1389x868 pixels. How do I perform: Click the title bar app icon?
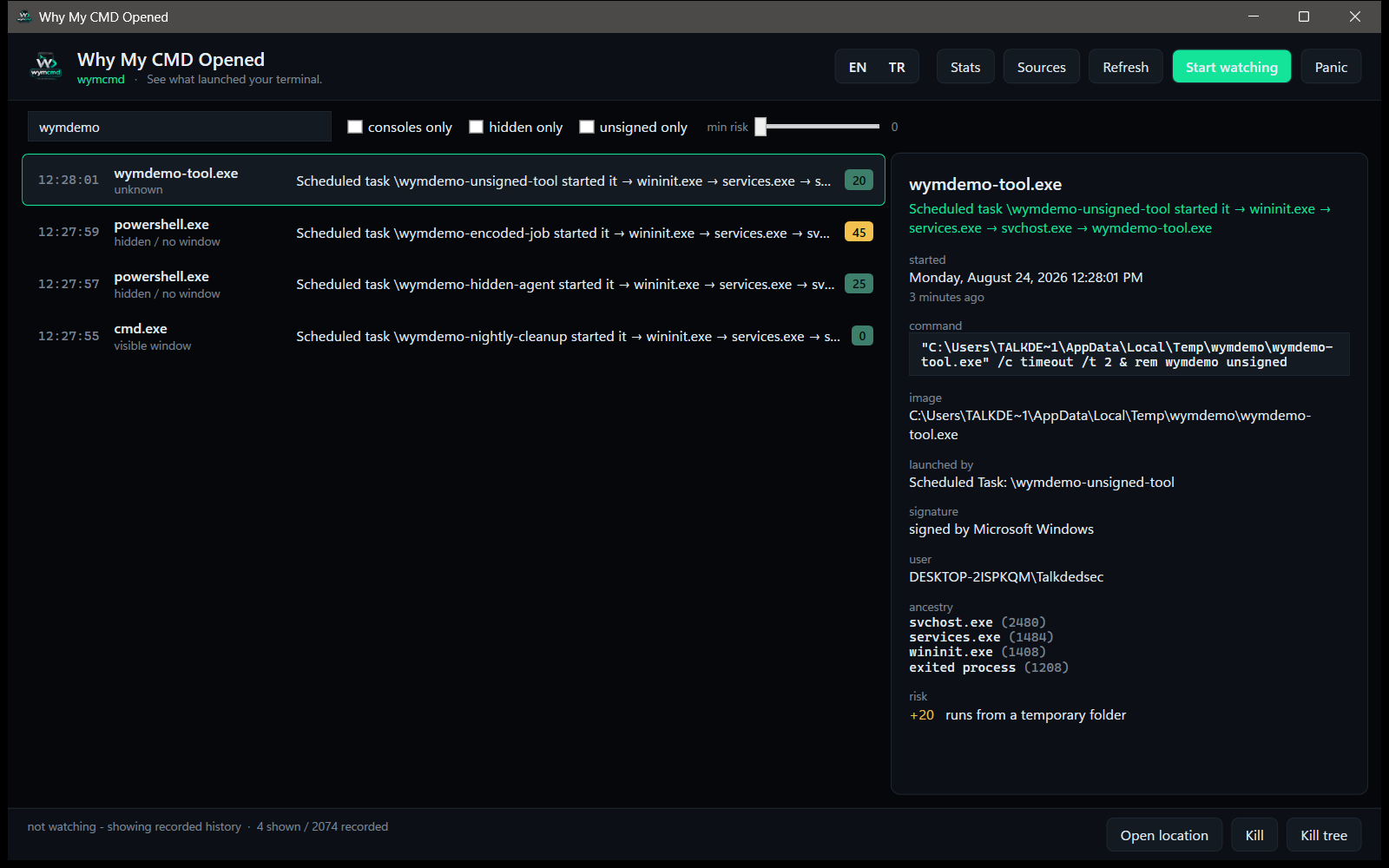click(24, 16)
